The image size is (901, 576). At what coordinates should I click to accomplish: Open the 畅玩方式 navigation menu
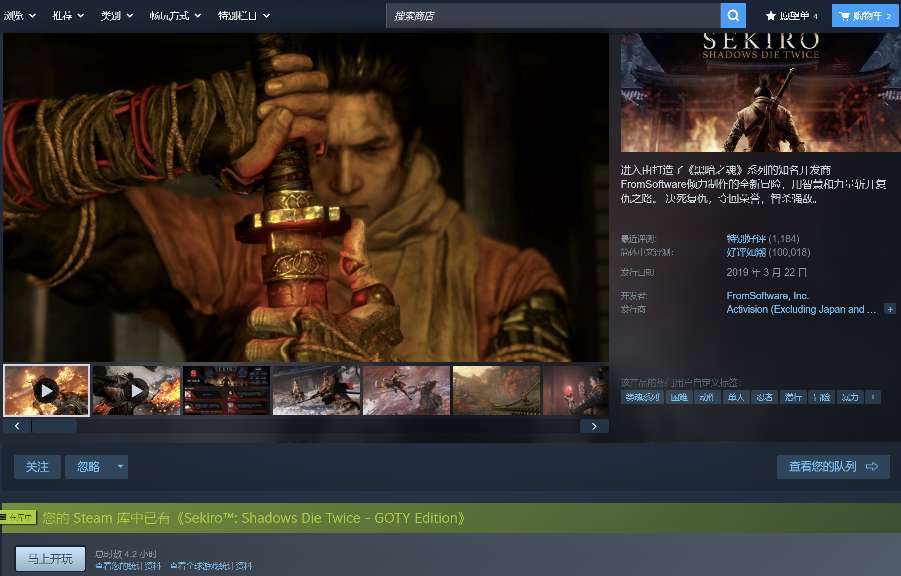coord(175,16)
